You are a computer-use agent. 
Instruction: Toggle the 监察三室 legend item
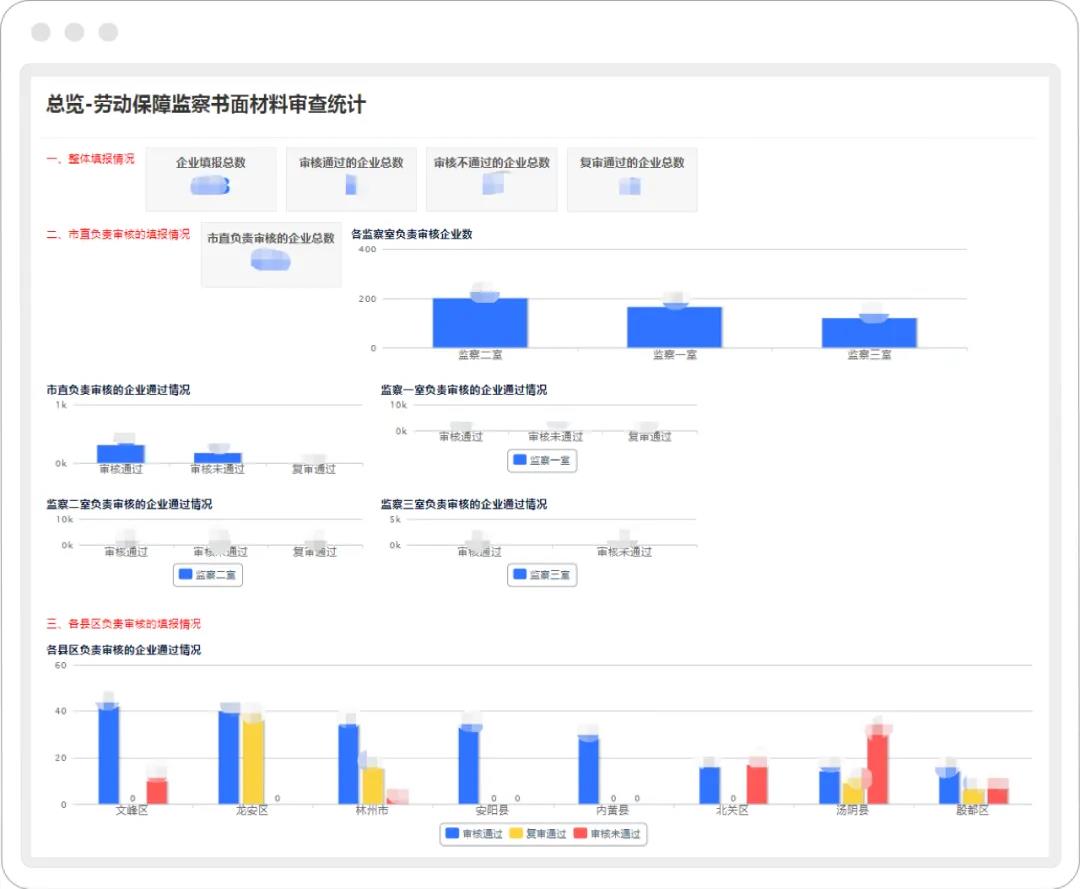[x=542, y=575]
